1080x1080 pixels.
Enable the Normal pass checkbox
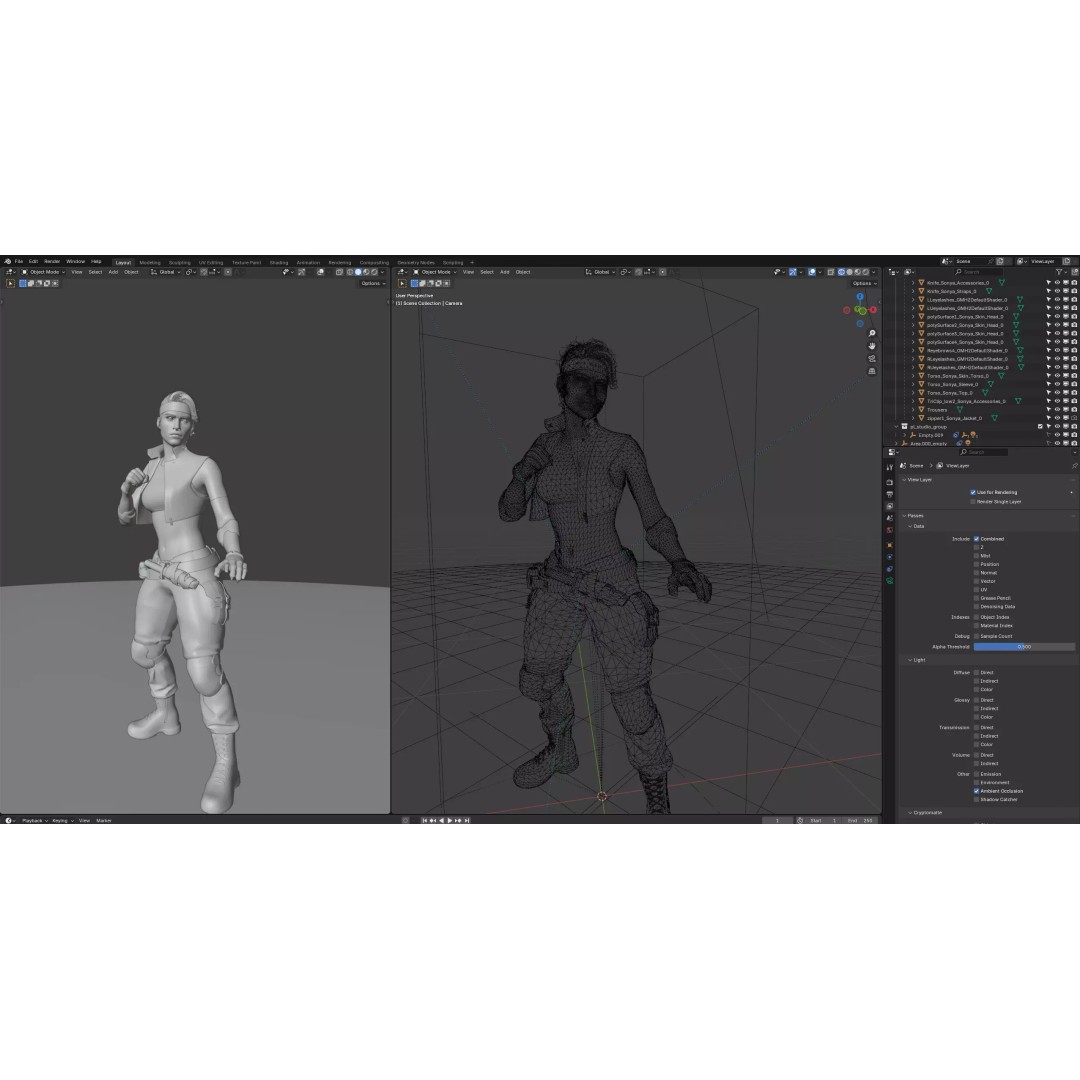[x=976, y=572]
